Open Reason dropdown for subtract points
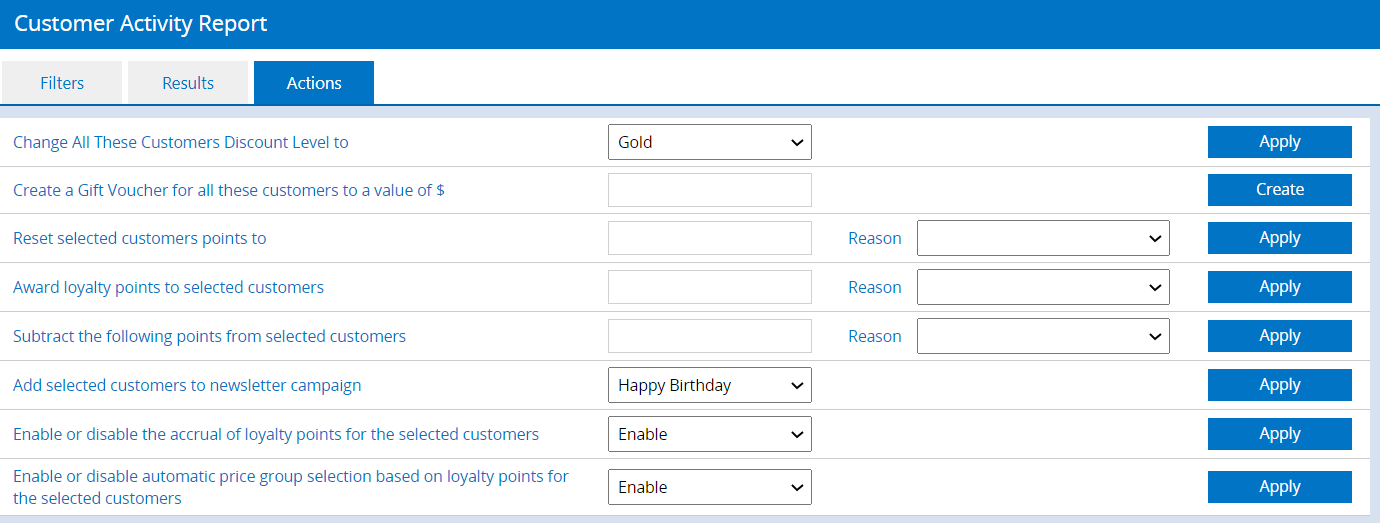The height and width of the screenshot is (523, 1380). pos(1043,336)
